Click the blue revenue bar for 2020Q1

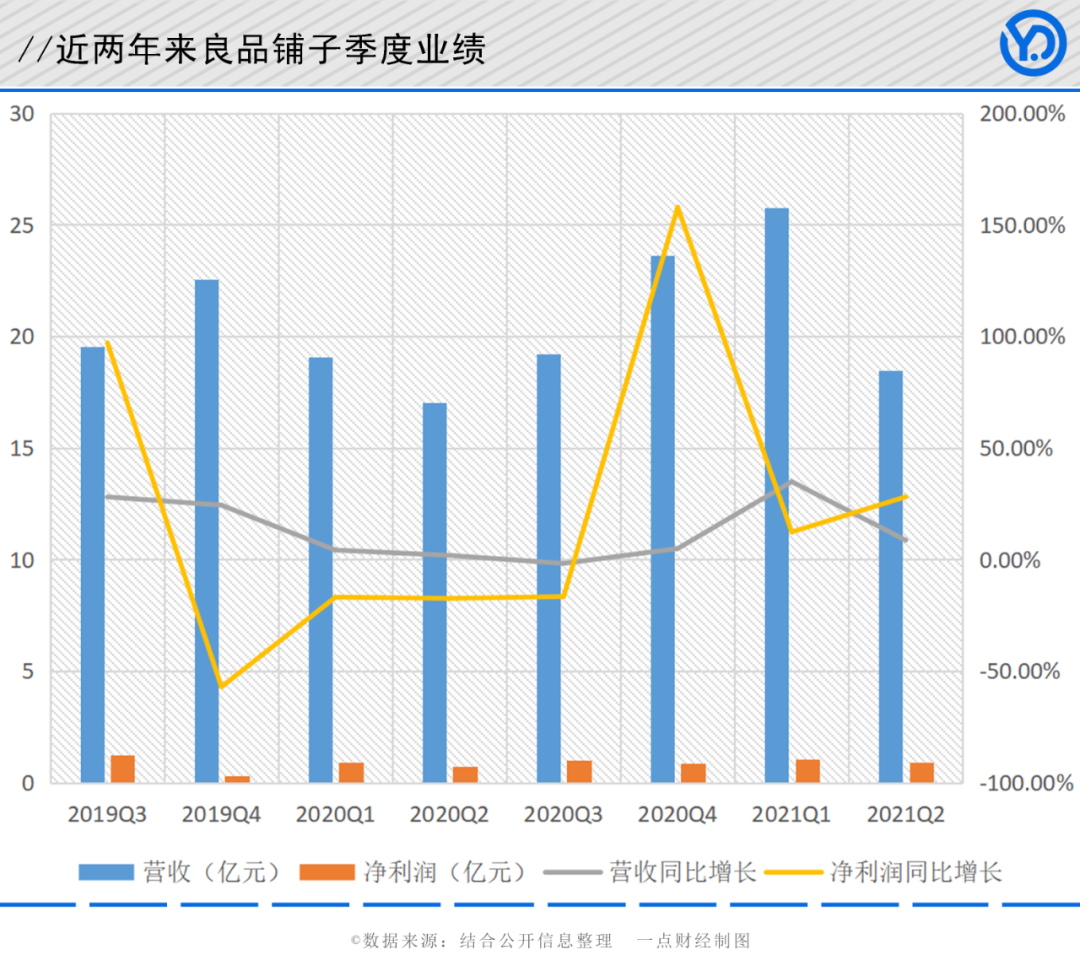[321, 570]
